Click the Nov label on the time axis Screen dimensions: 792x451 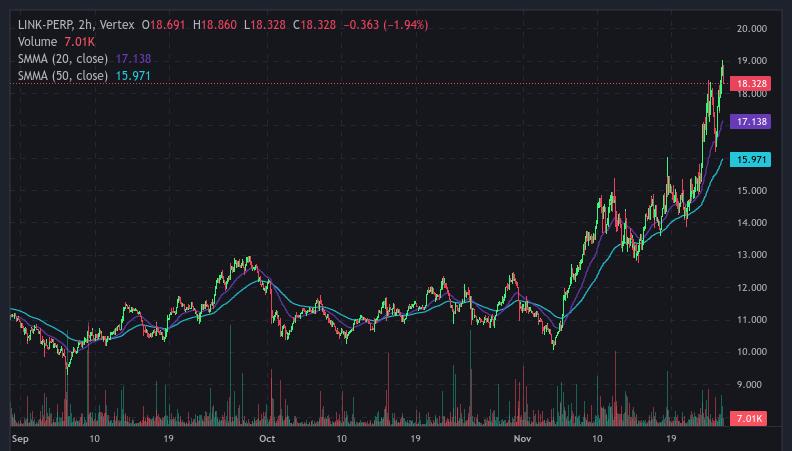pos(522,438)
